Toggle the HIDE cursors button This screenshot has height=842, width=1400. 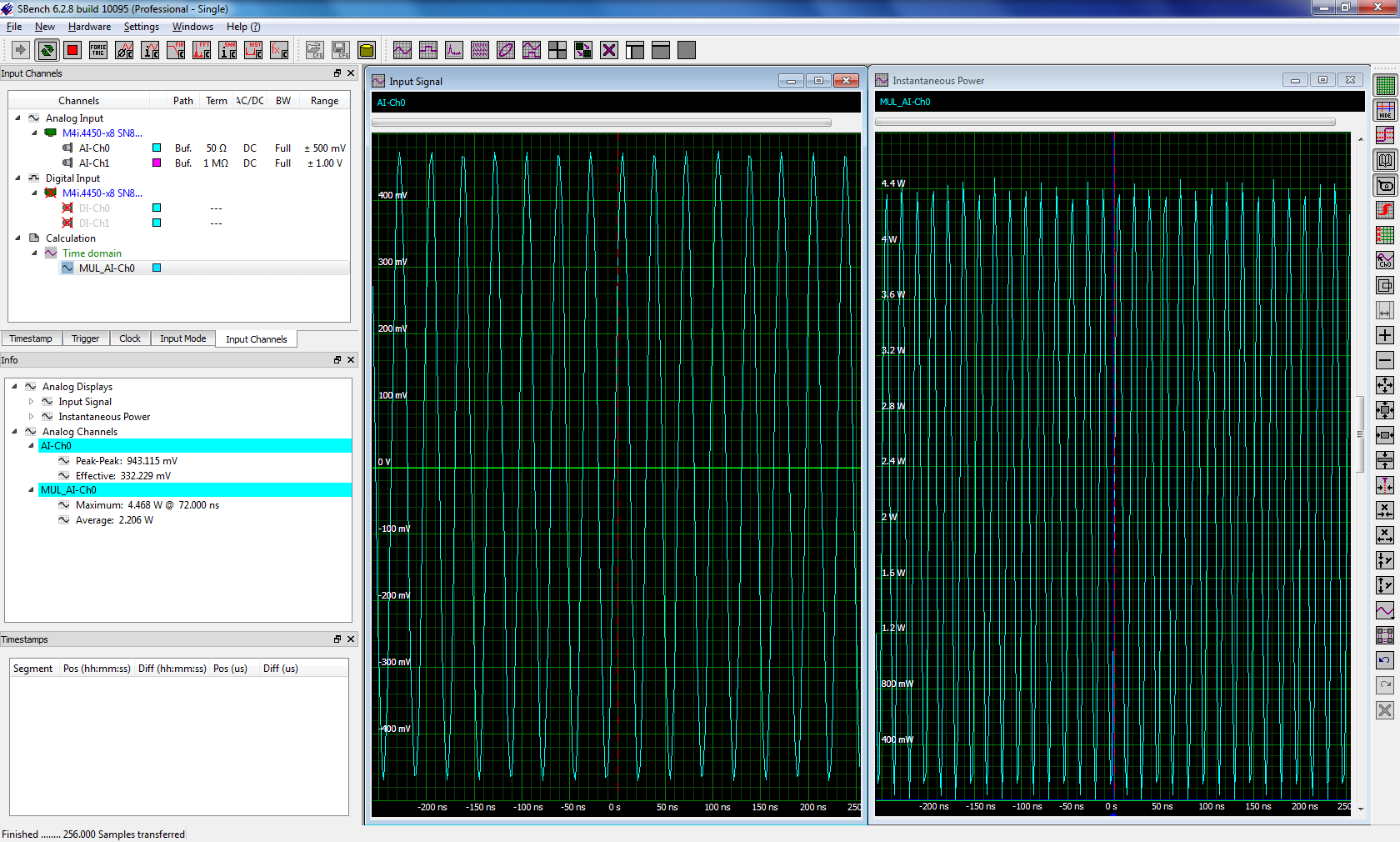[x=1385, y=110]
